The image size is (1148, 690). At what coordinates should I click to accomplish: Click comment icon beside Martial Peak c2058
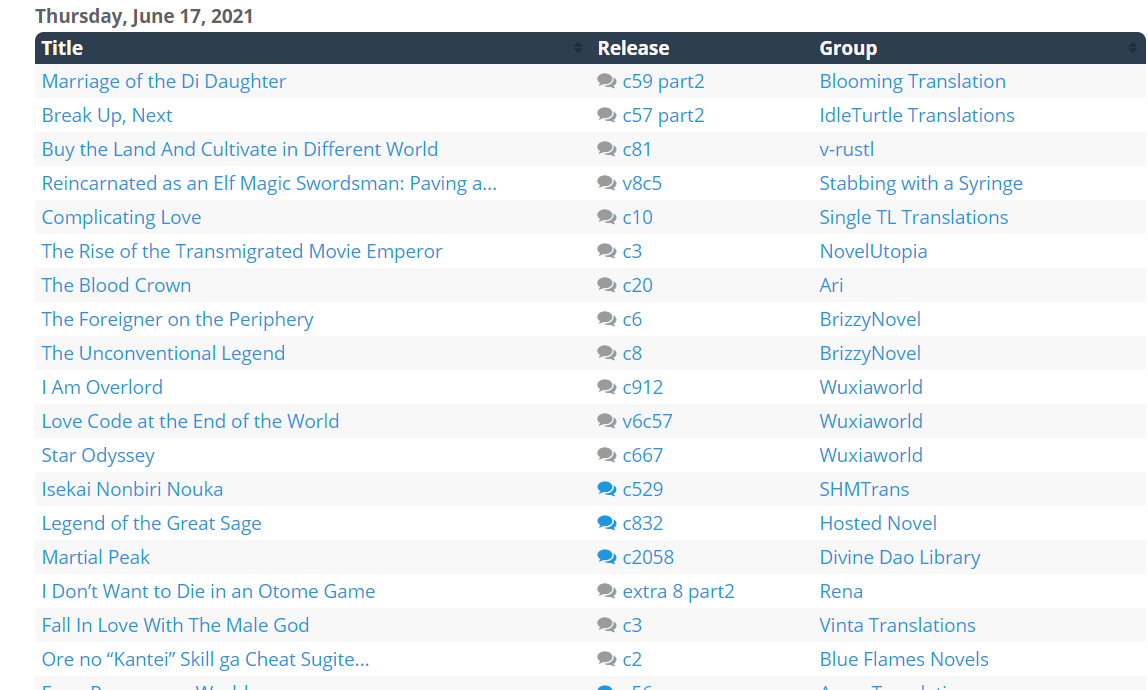606,557
